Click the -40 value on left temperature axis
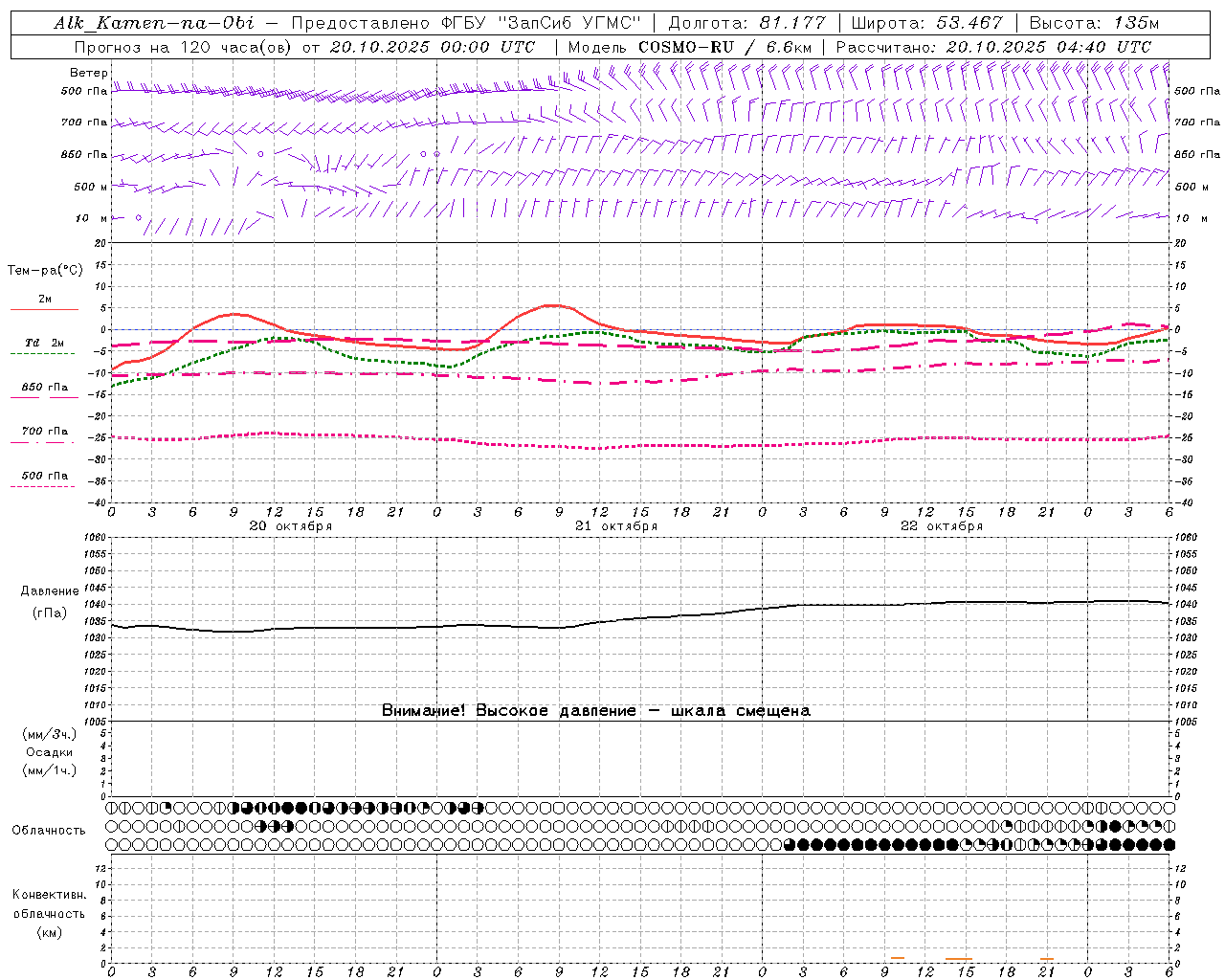Screen dimensions: 1225x980 click(x=99, y=502)
